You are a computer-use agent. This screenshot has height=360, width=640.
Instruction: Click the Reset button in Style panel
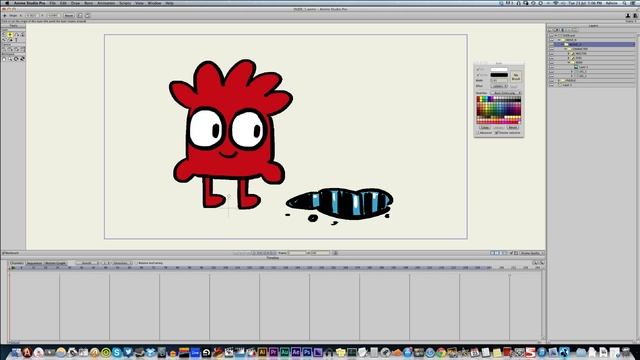pos(513,127)
